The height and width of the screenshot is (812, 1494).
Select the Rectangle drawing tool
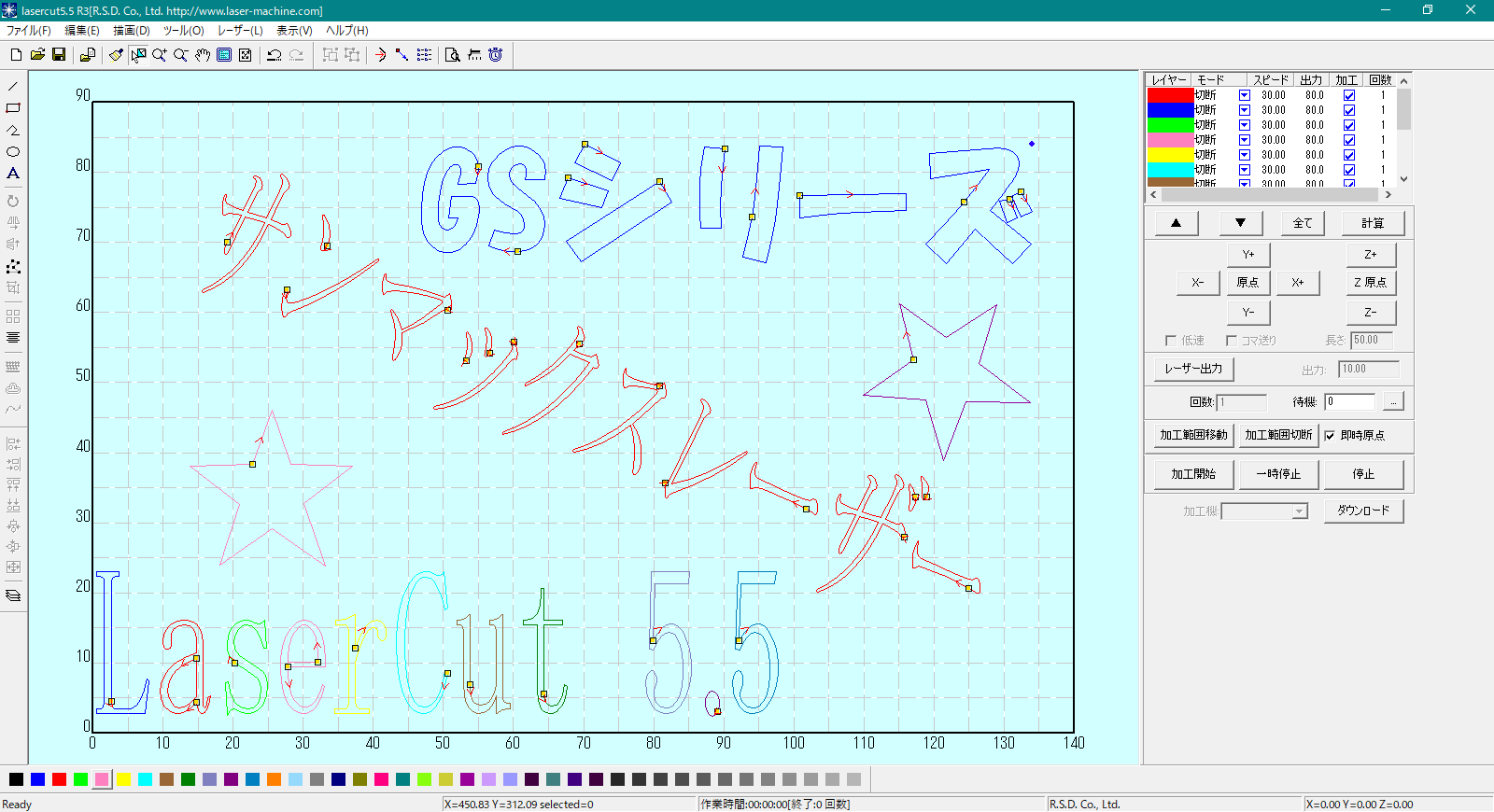(x=13, y=108)
